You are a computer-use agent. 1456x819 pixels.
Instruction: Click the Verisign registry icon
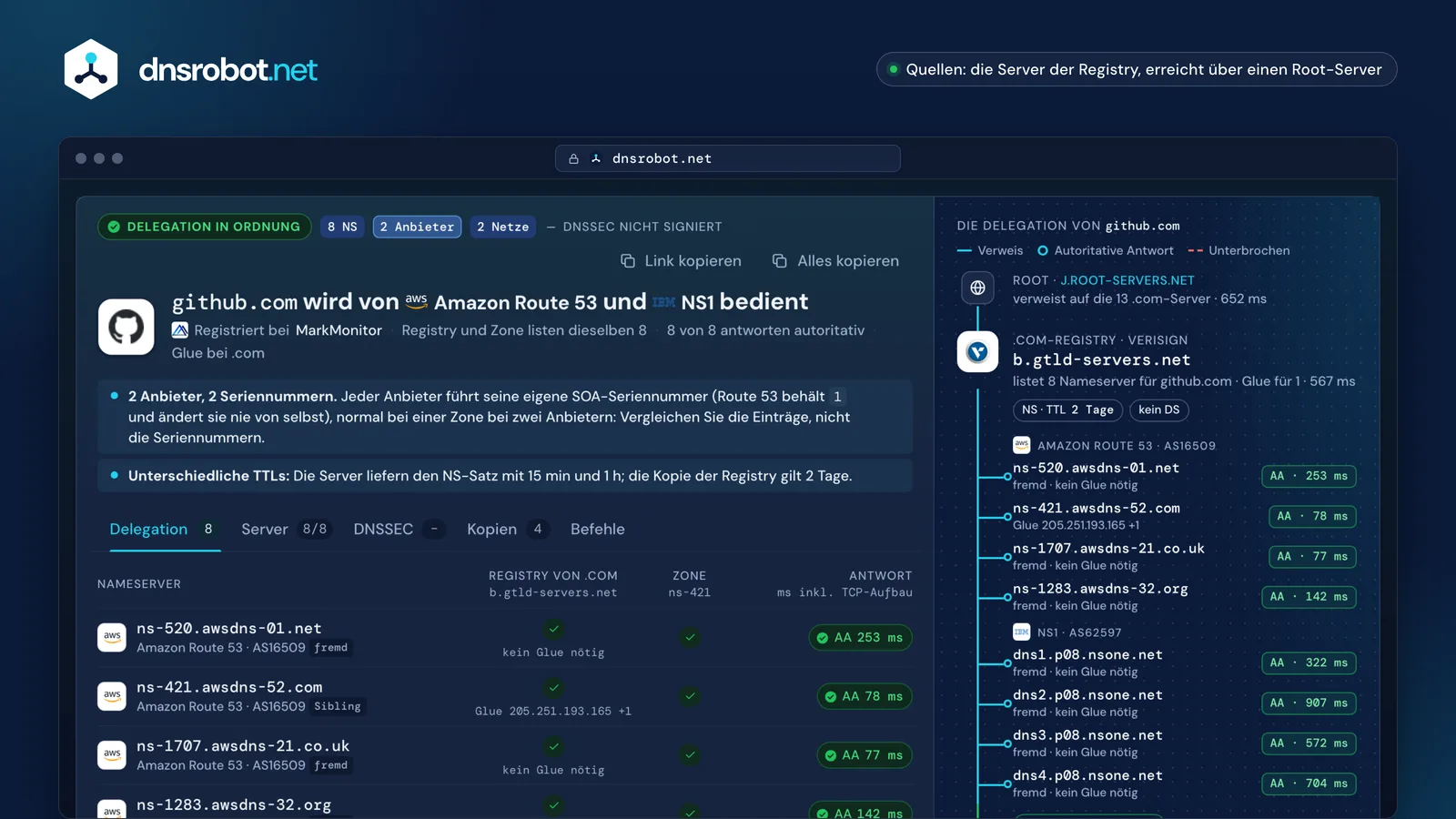coord(977,351)
